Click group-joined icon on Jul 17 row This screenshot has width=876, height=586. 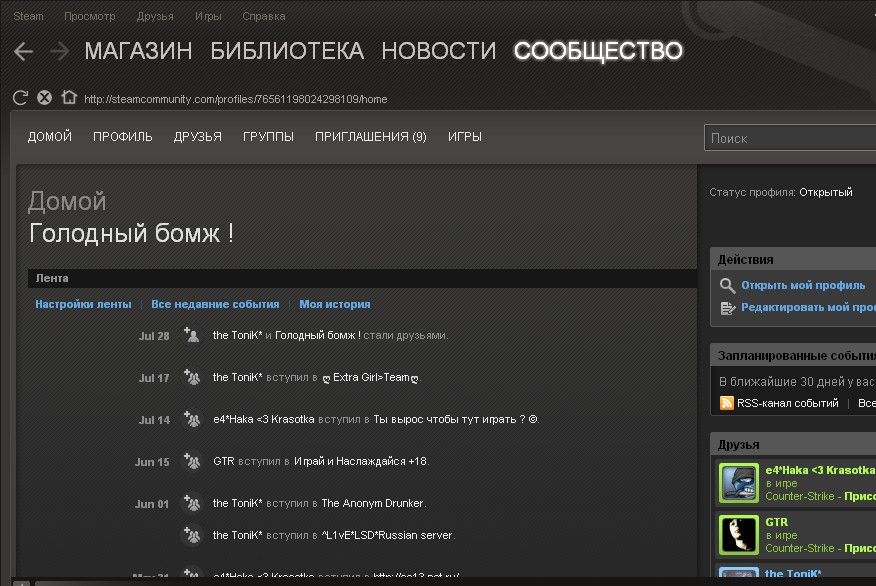click(x=192, y=377)
